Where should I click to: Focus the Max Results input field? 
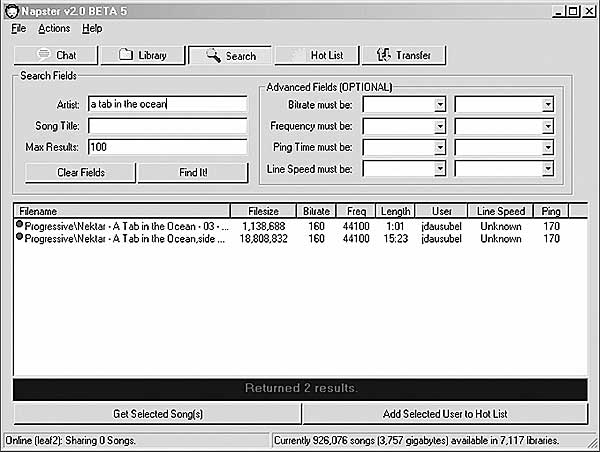tap(168, 147)
